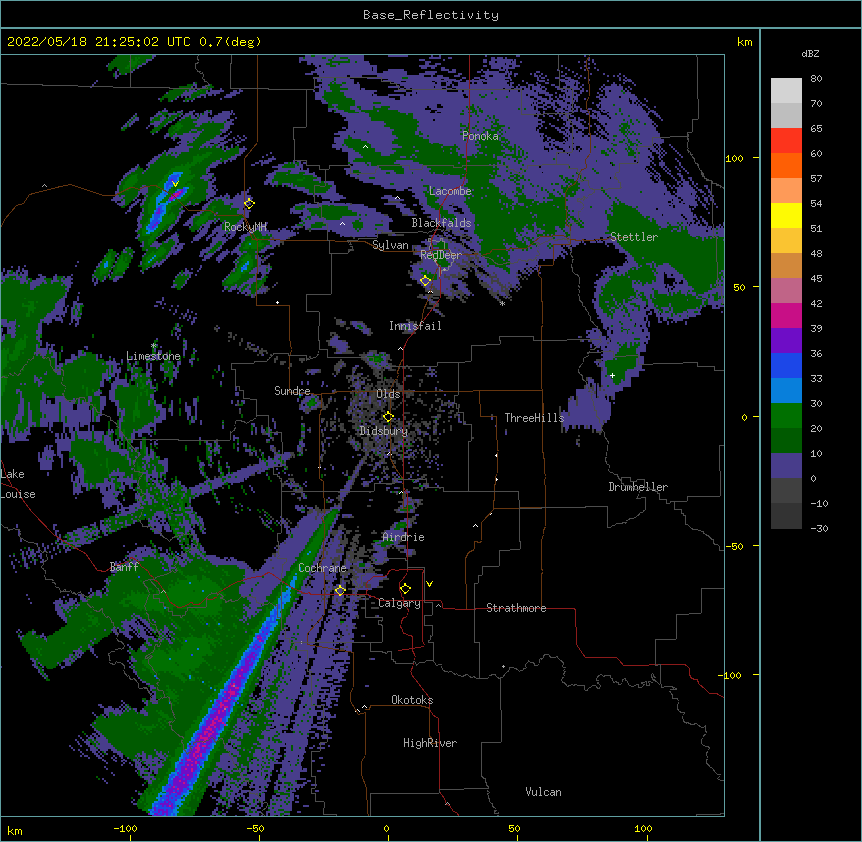862x842 pixels.
Task: Click the bottom-axis -100 km tick label
Action: 125,828
